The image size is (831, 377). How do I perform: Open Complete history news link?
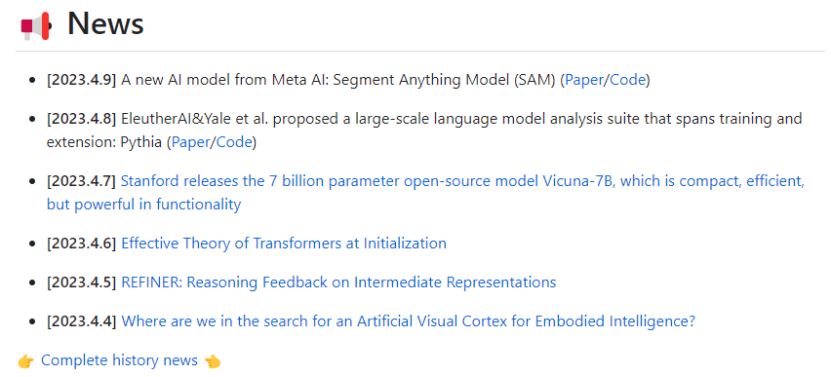[x=119, y=361]
